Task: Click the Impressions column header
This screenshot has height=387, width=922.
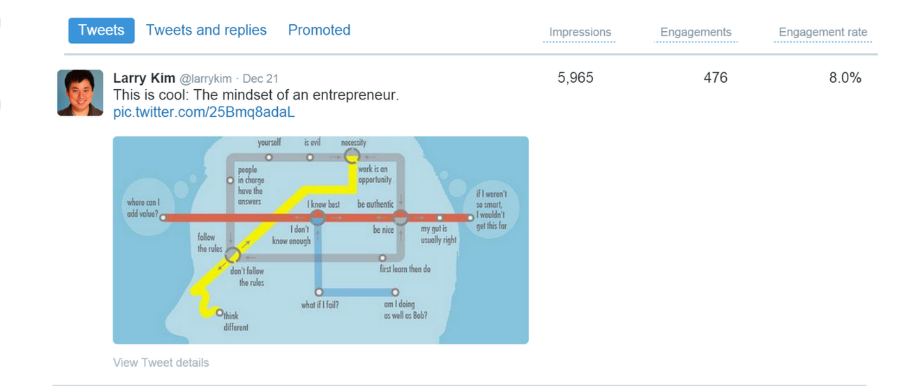Action: (x=580, y=32)
